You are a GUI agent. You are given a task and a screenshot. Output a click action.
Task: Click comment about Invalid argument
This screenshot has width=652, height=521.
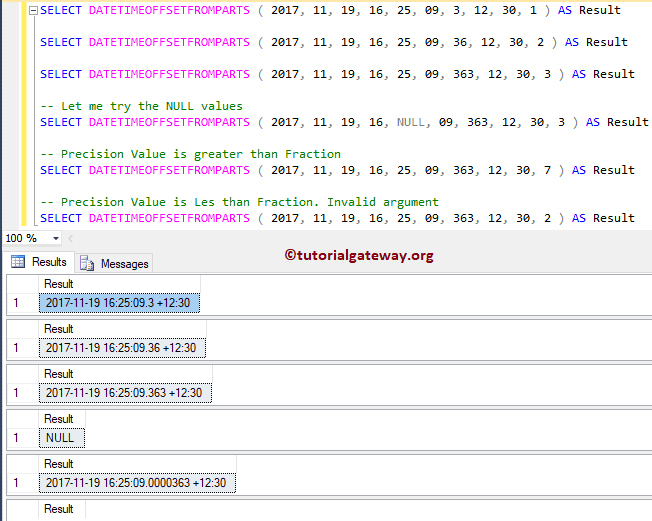[x=240, y=202]
